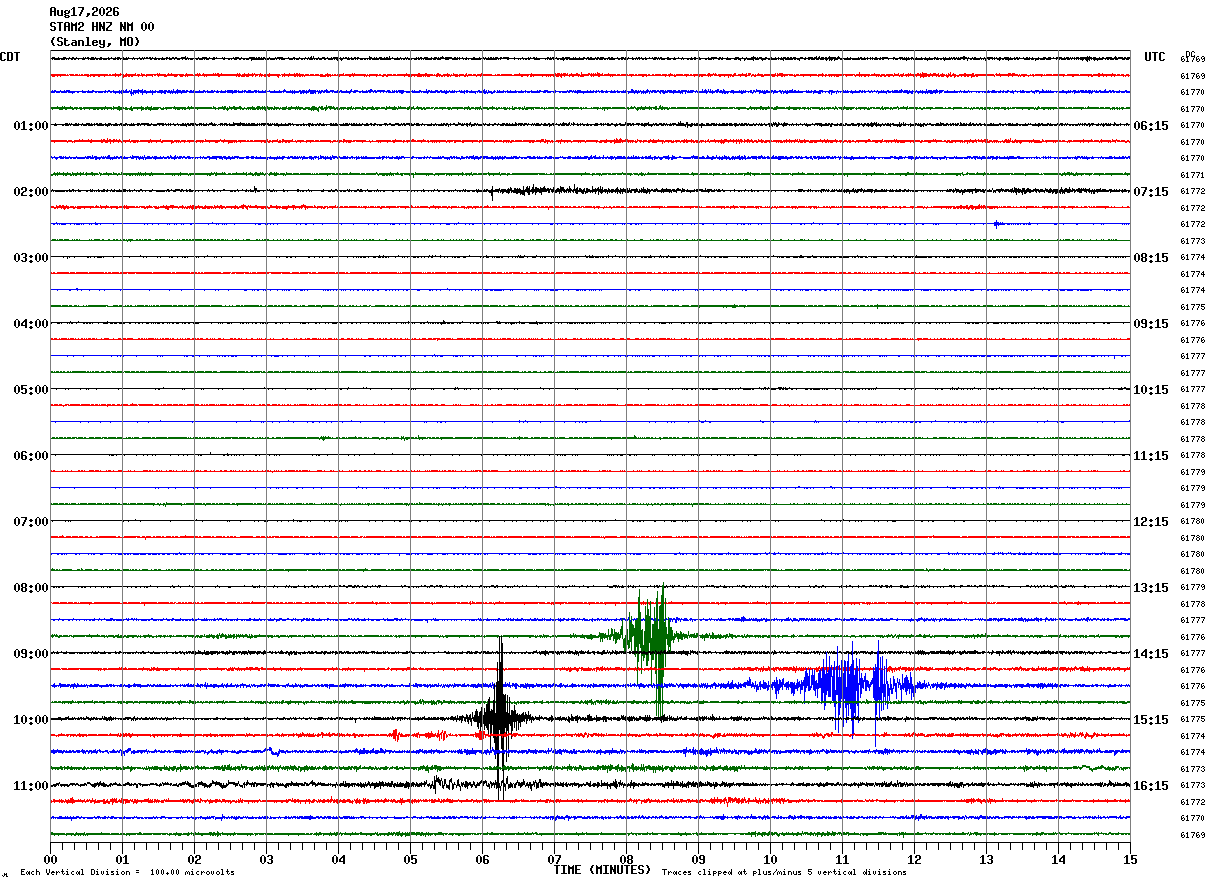
Task: Click the 15 minute tick on time axis
Action: (1130, 859)
